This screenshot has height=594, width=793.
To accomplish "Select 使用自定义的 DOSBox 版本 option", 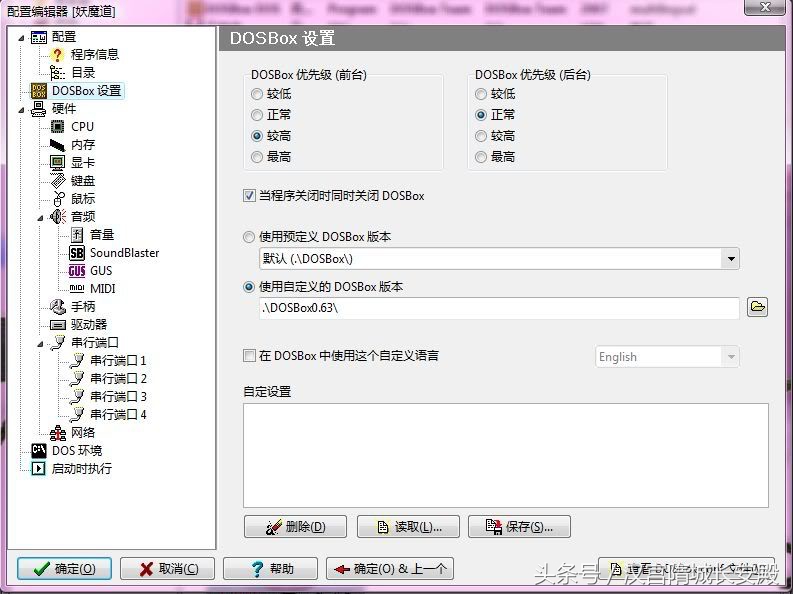I will [249, 287].
